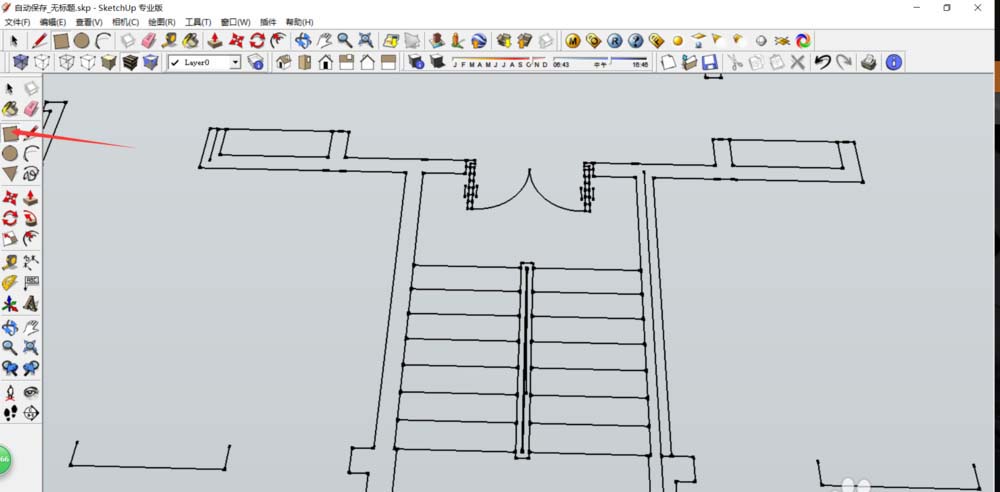1000x492 pixels.
Task: Click the gold M plugin icon
Action: click(x=573, y=41)
